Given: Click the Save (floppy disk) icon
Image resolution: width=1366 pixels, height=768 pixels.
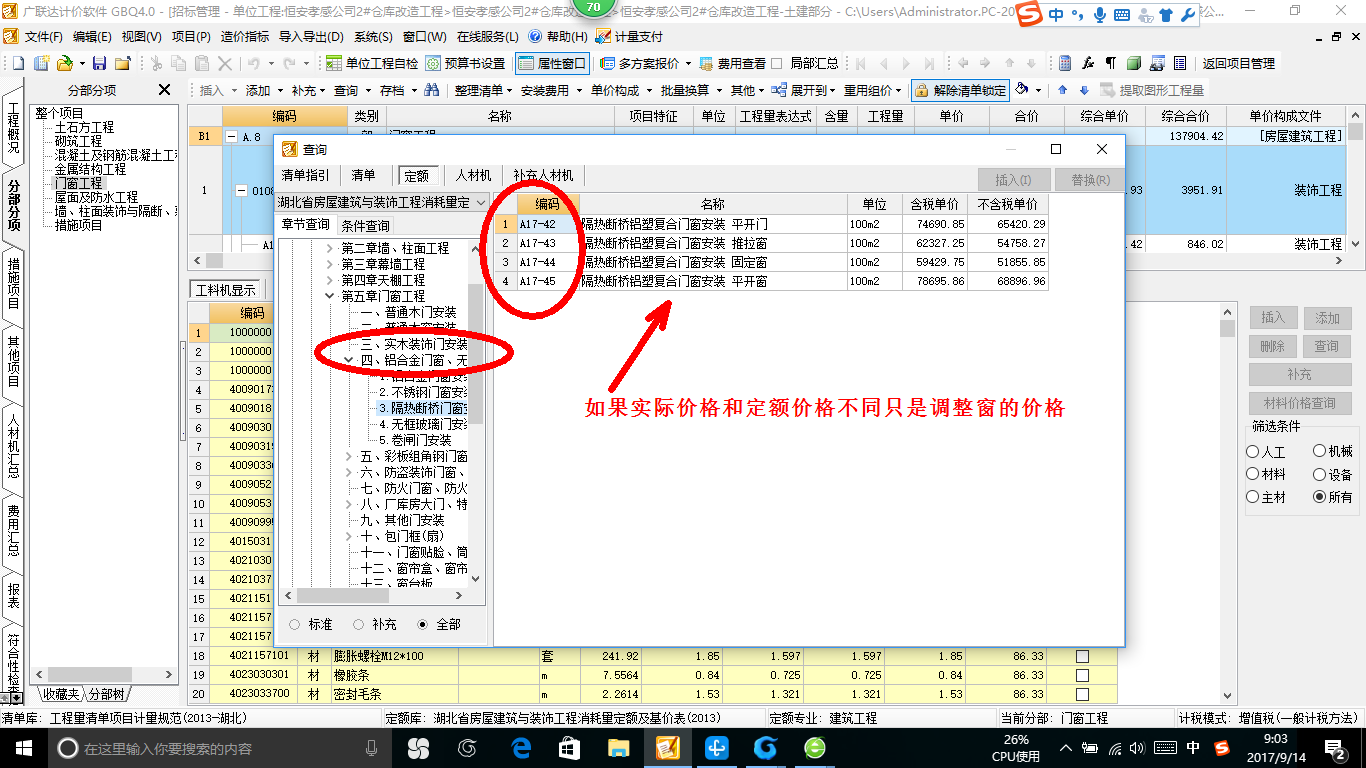Looking at the screenshot, I should (99, 63).
